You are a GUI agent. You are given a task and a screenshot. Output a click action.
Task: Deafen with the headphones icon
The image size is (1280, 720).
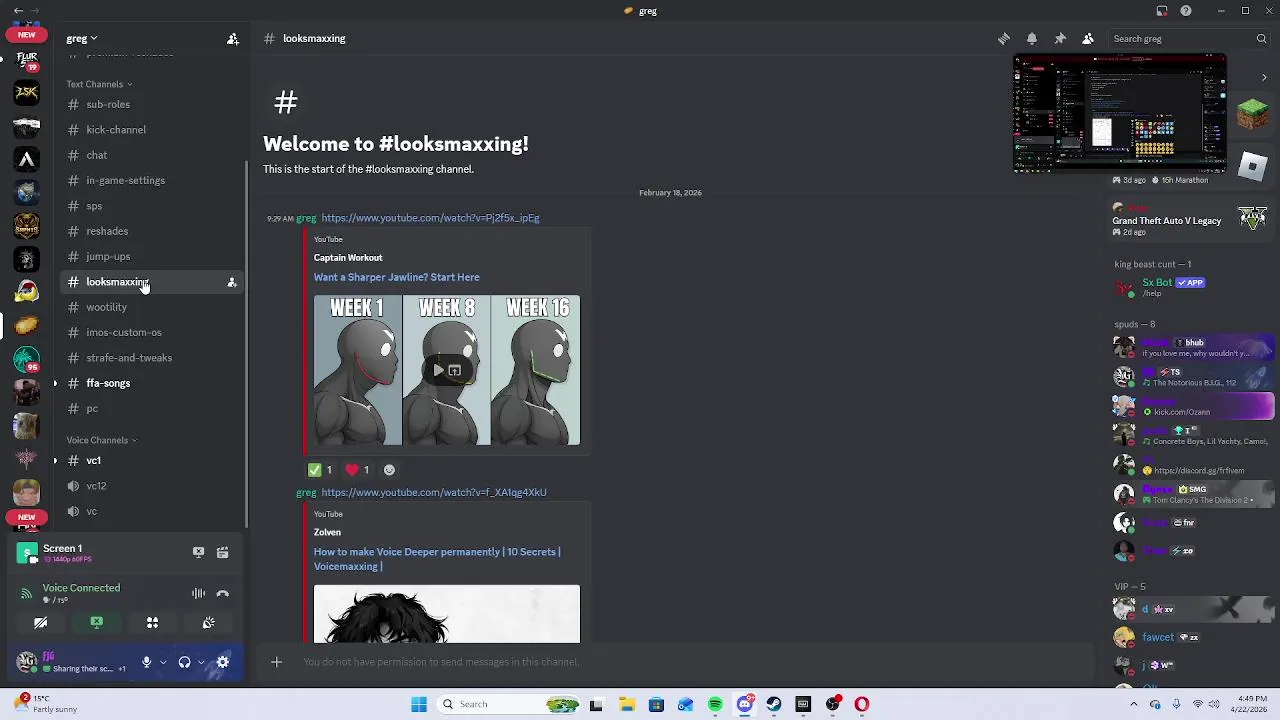coord(184,662)
